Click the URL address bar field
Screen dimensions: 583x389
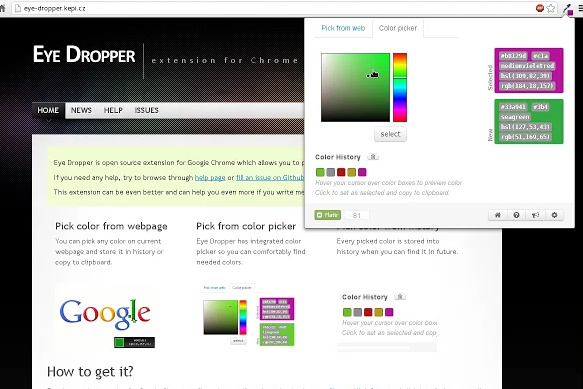[273, 8]
